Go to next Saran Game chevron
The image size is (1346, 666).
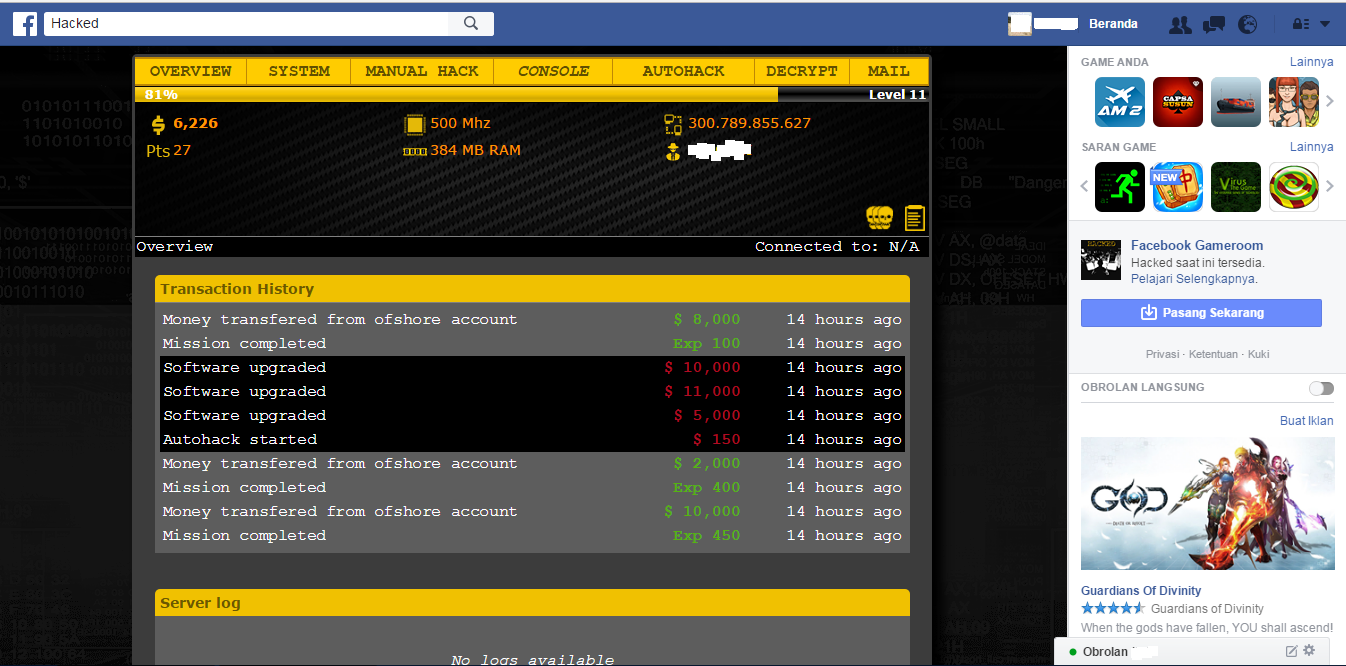point(1330,186)
